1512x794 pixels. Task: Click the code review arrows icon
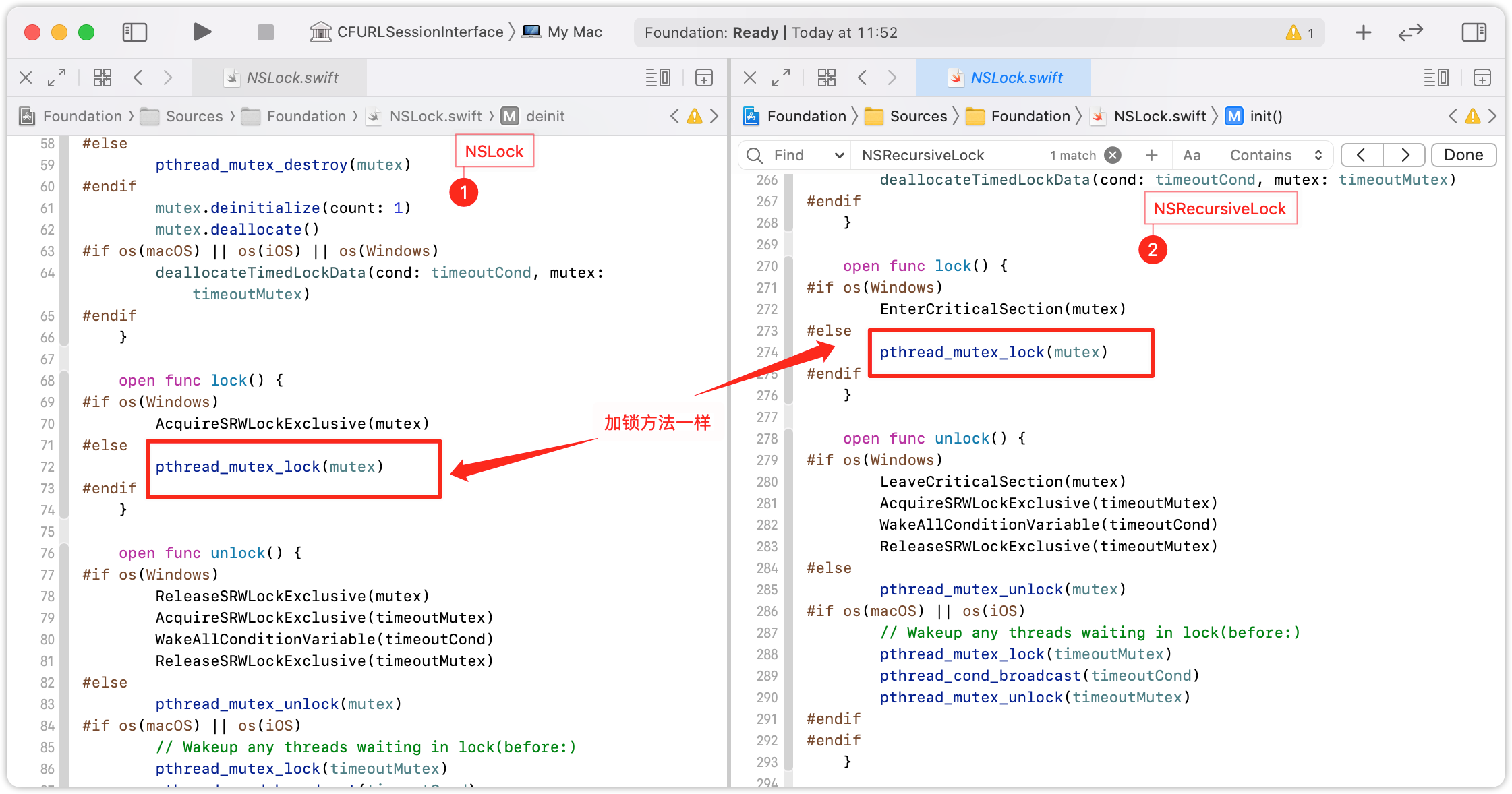(x=1410, y=32)
